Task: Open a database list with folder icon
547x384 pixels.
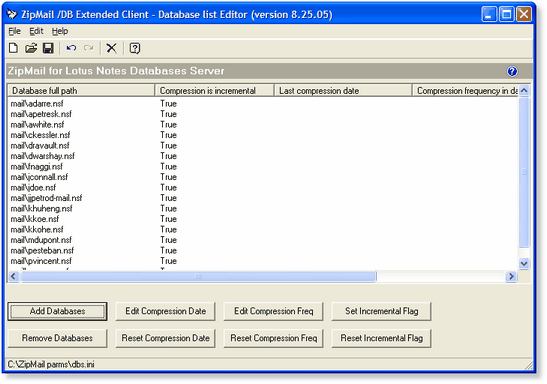Action: tap(31, 48)
